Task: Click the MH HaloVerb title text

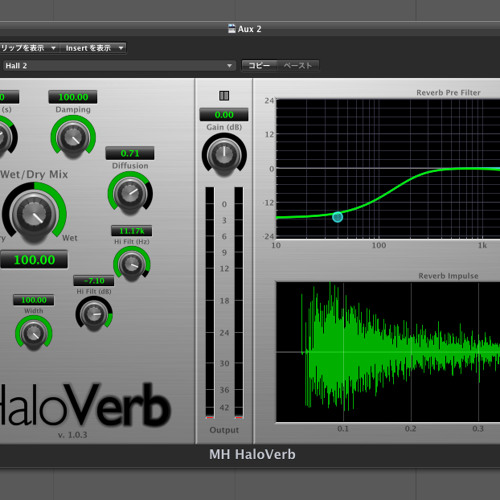Action: (x=252, y=454)
